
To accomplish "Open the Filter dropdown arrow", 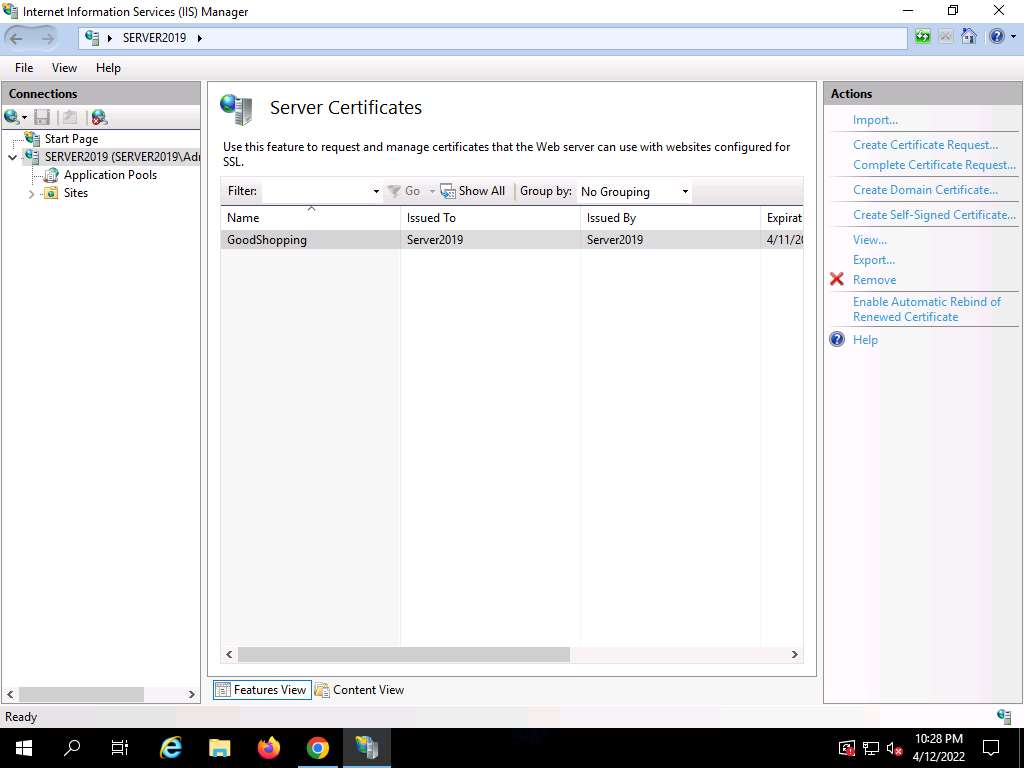I will pos(376,192).
